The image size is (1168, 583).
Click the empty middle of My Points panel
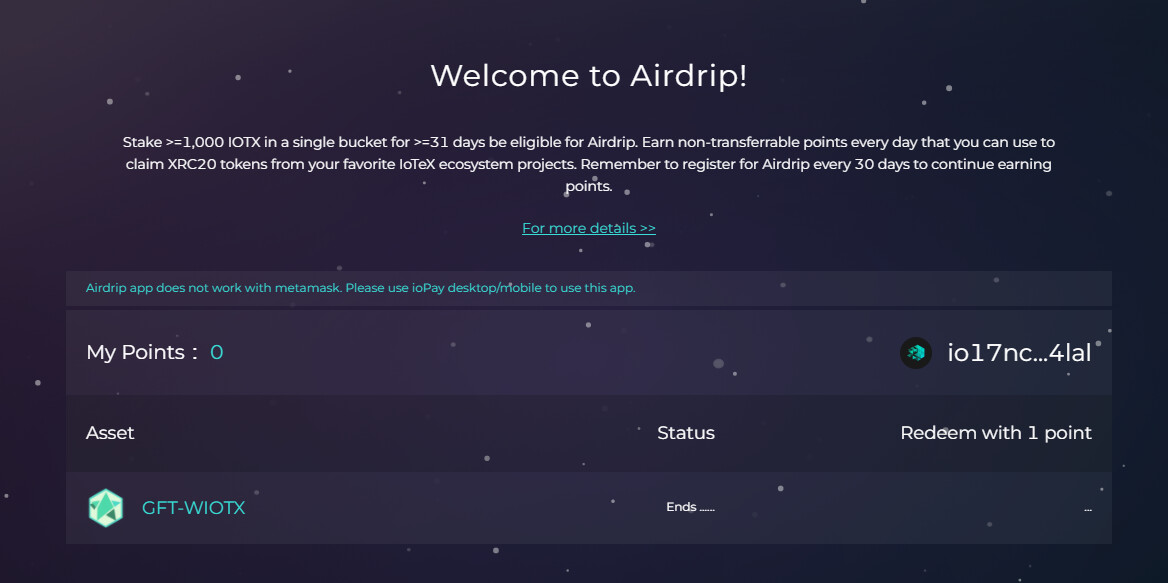(559, 353)
